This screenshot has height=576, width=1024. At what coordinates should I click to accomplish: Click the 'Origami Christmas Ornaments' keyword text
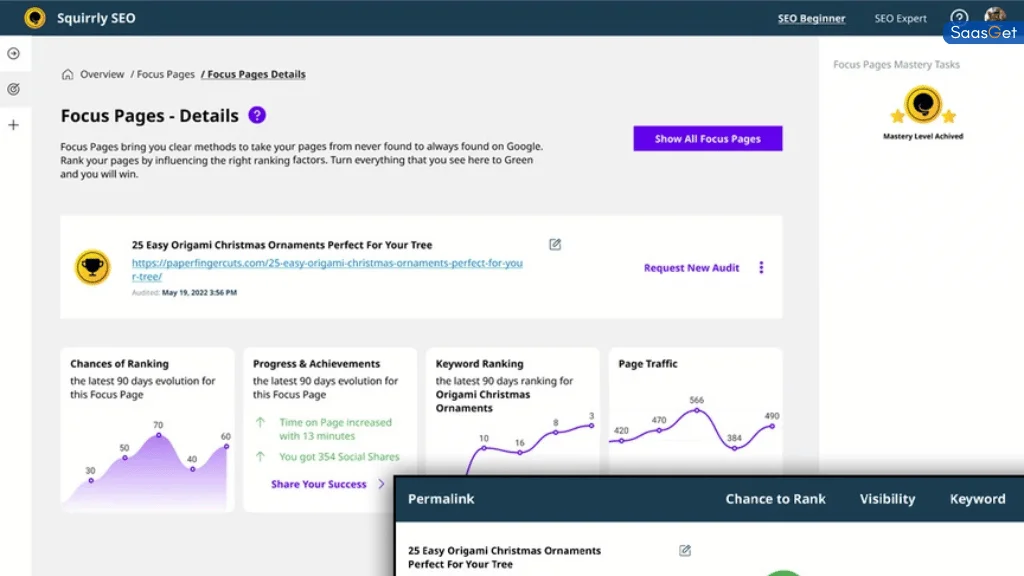[483, 401]
